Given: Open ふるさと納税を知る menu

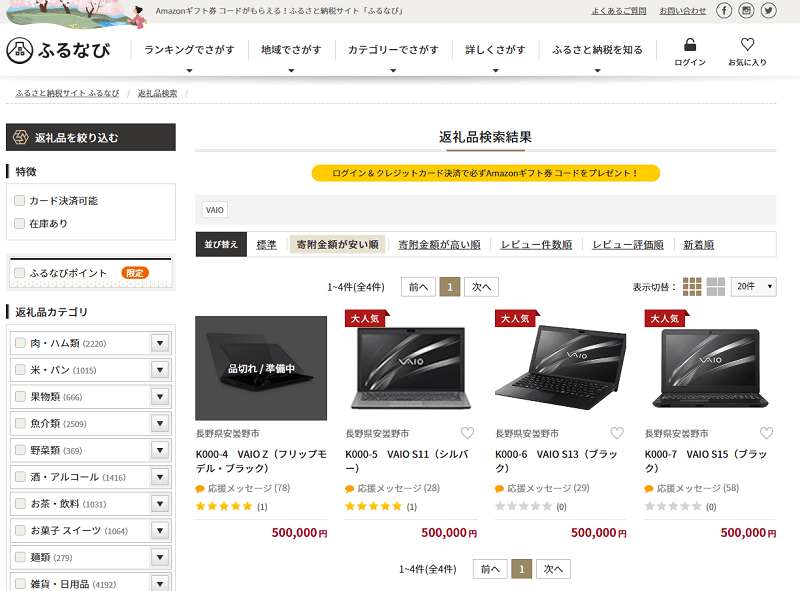Looking at the screenshot, I should tap(597, 50).
